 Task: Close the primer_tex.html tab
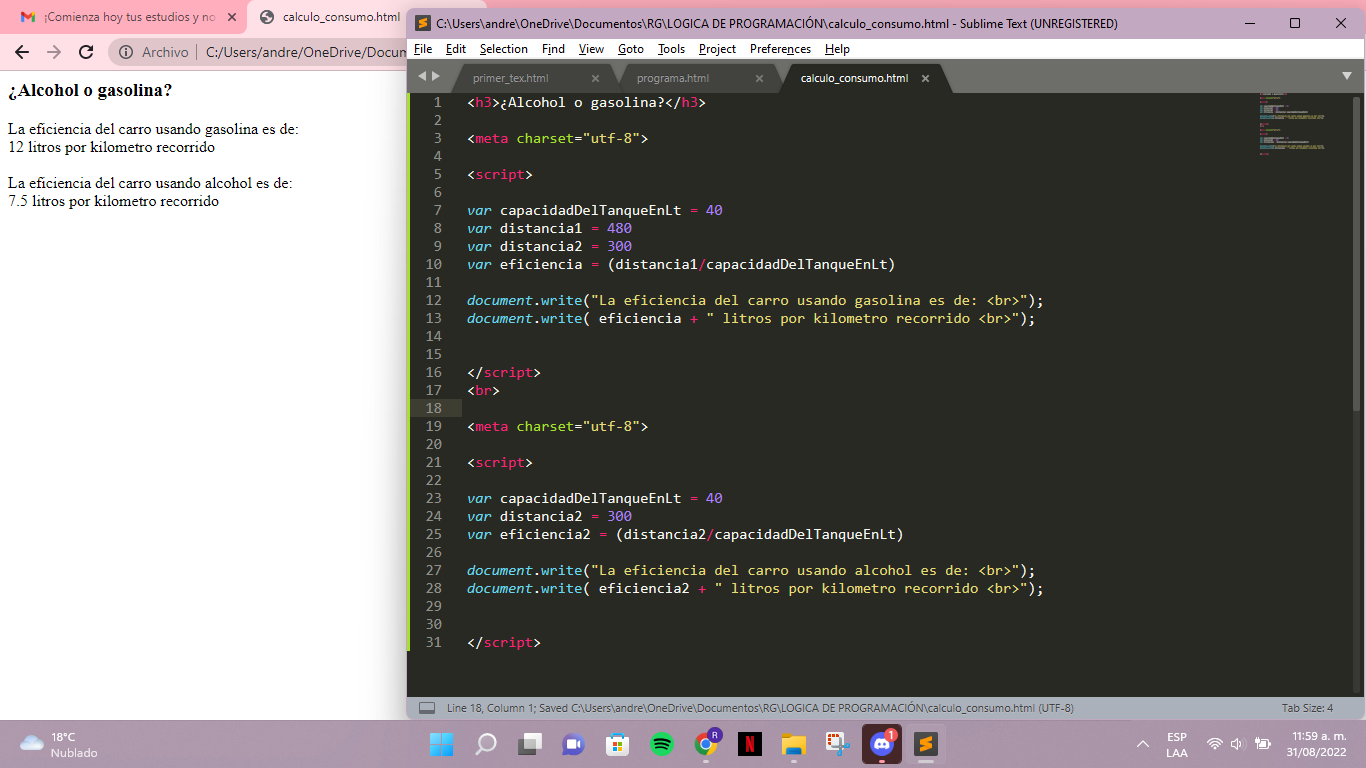(595, 78)
